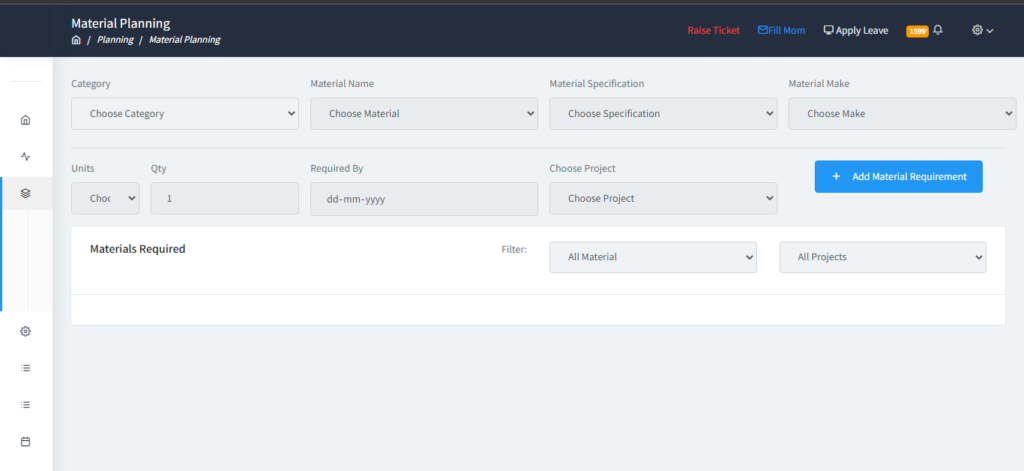1024x471 pixels.
Task: Open the top-right settings gear menu
Action: point(982,30)
